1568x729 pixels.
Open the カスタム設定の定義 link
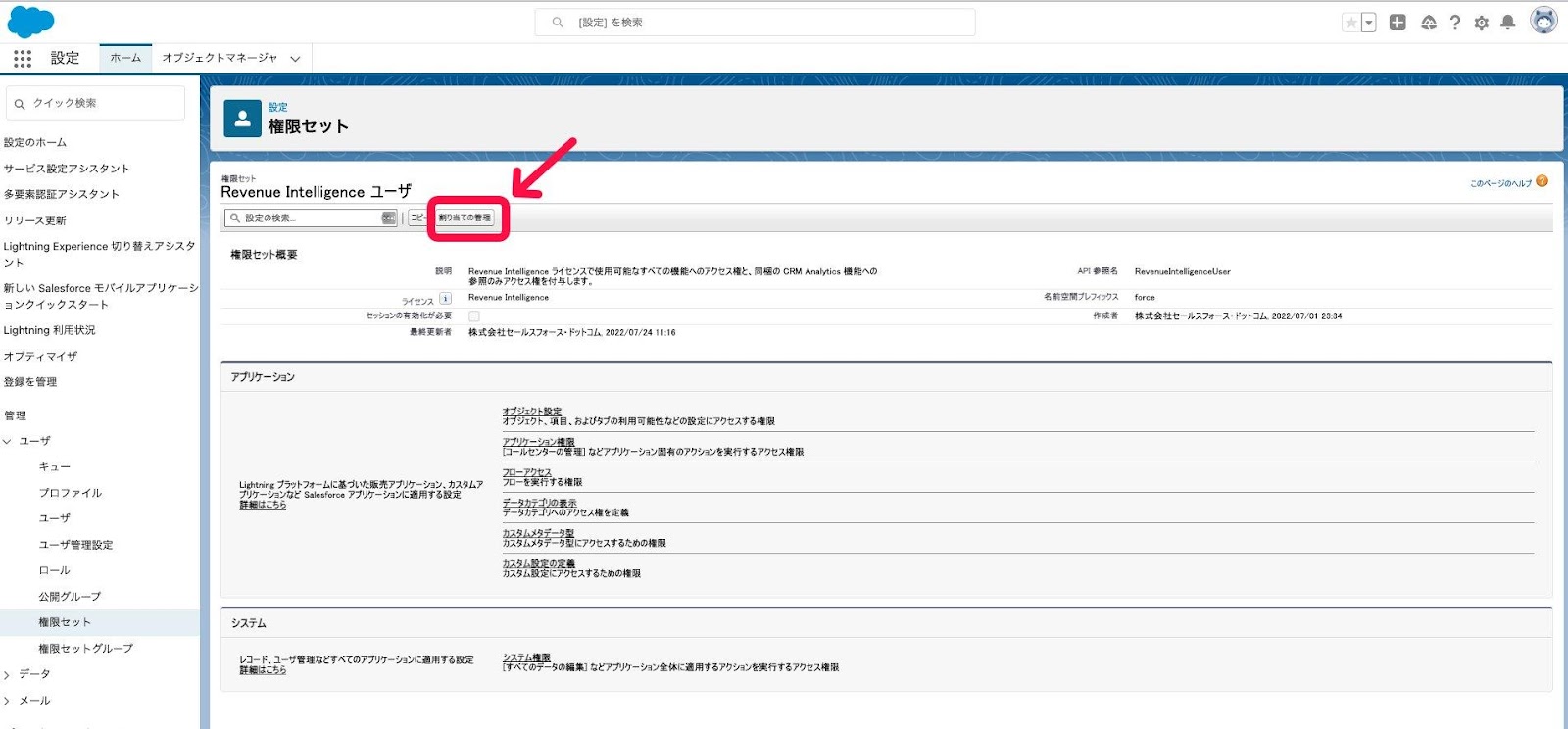[538, 563]
